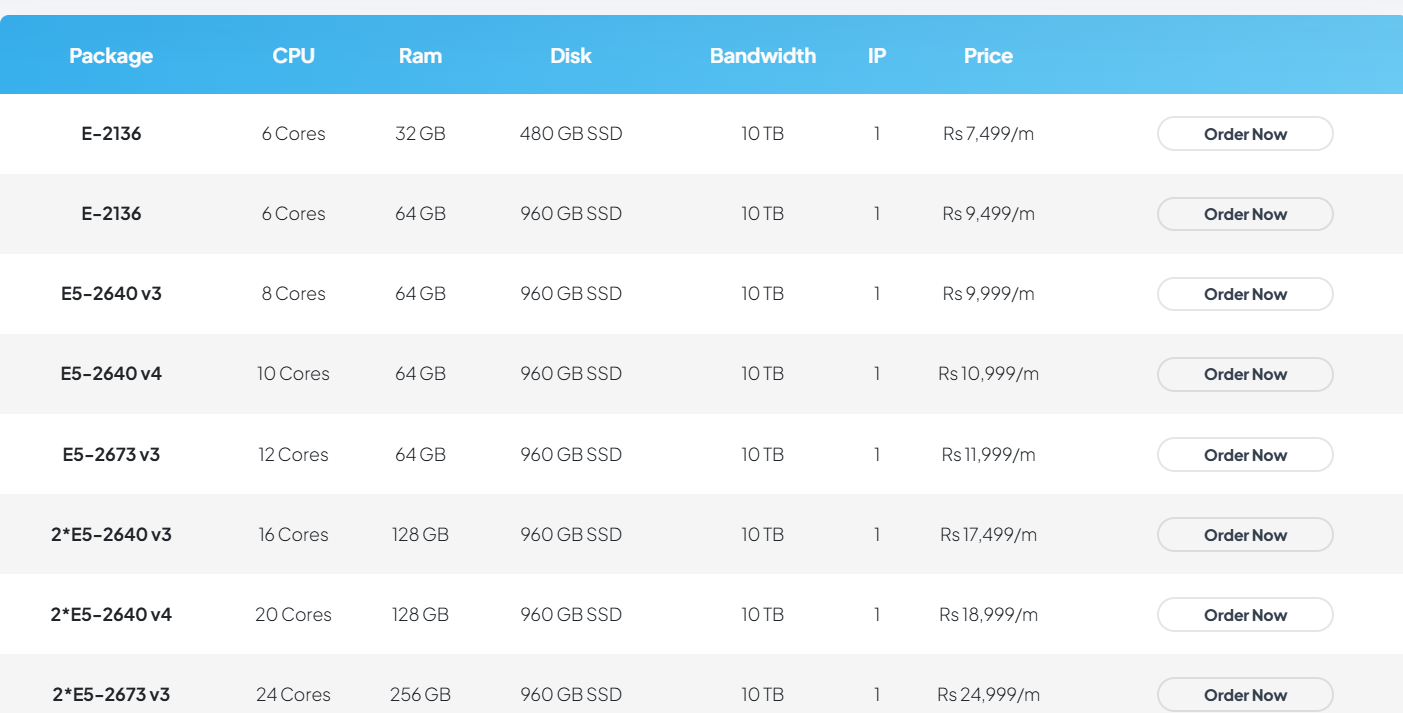Select the Ram column header
The width and height of the screenshot is (1403, 713).
420,56
